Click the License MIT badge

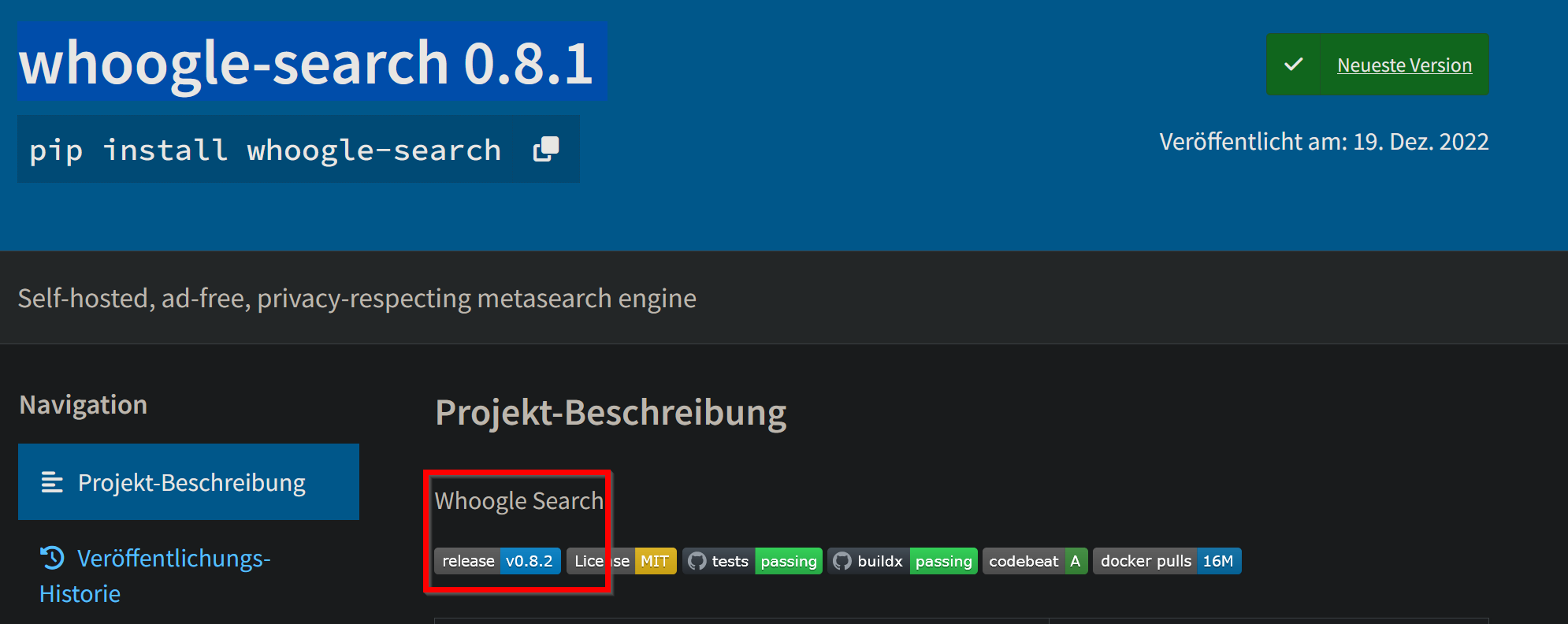coord(621,561)
